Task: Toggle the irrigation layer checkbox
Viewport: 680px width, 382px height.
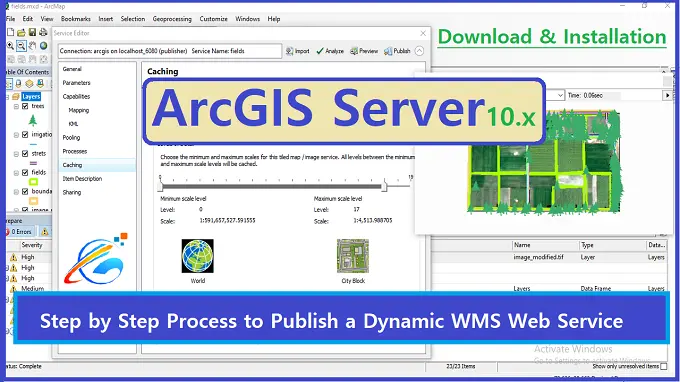Action: 25,135
